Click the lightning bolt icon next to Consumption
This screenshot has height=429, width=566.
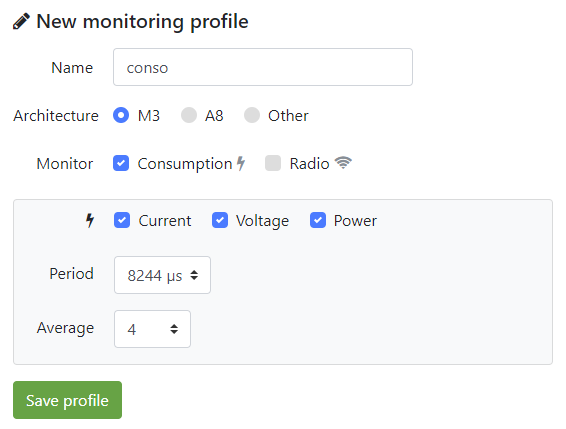click(x=241, y=163)
